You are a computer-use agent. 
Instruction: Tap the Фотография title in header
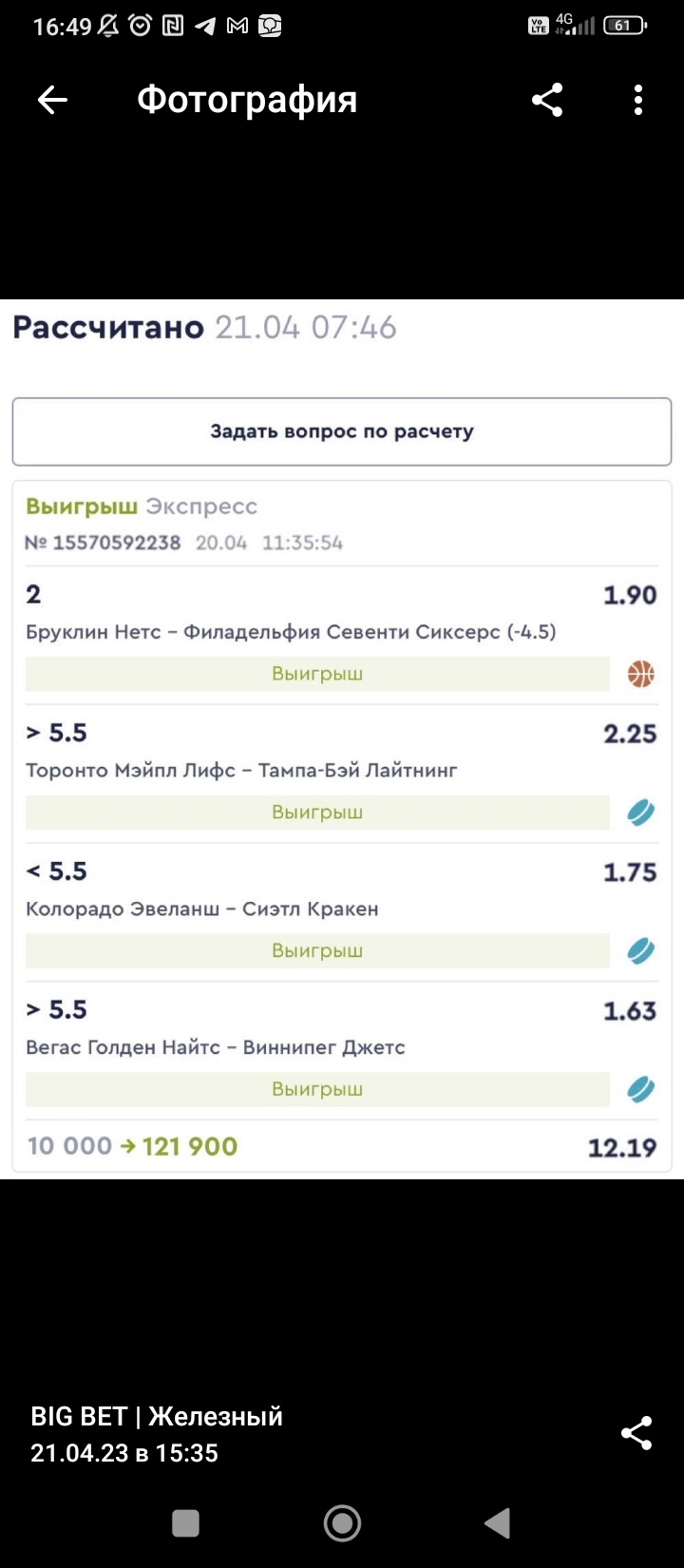(x=247, y=100)
